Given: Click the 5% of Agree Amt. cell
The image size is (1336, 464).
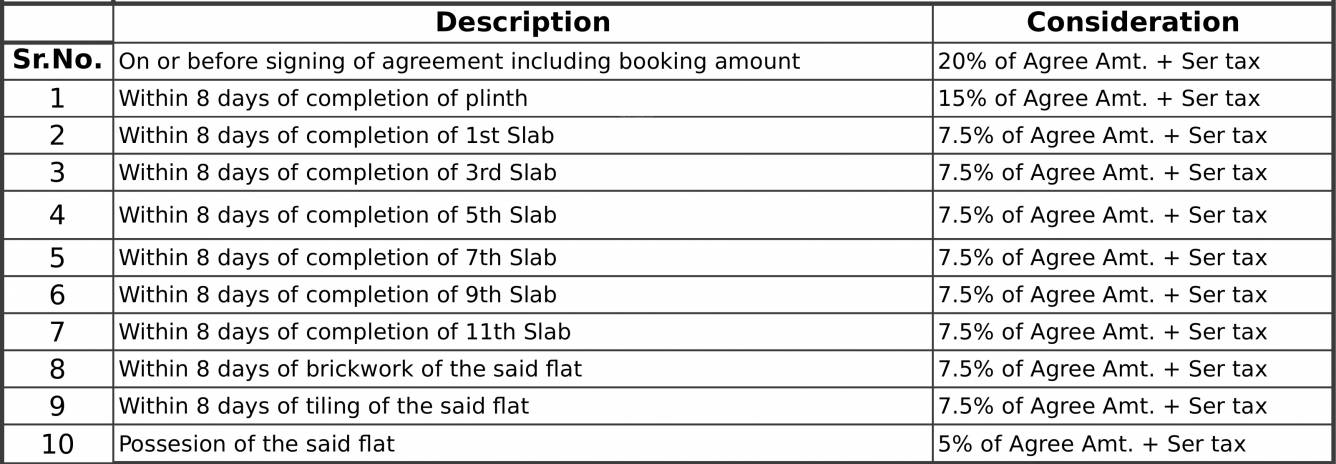Looking at the screenshot, I should (1133, 443).
